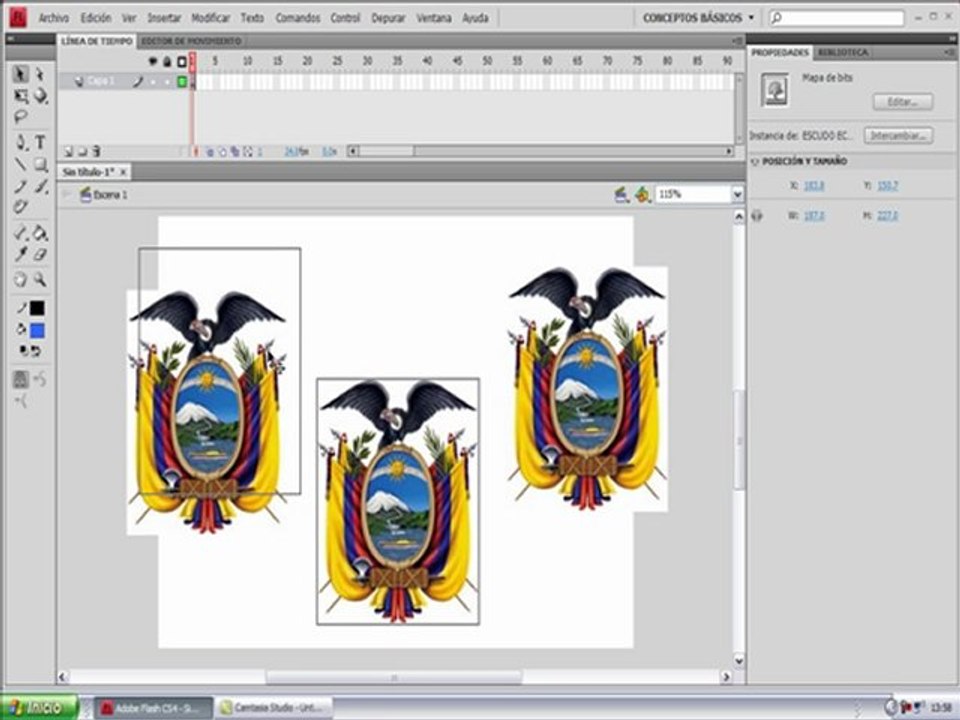Open the 115% zoom dropdown arrow

pyautogui.click(x=737, y=195)
